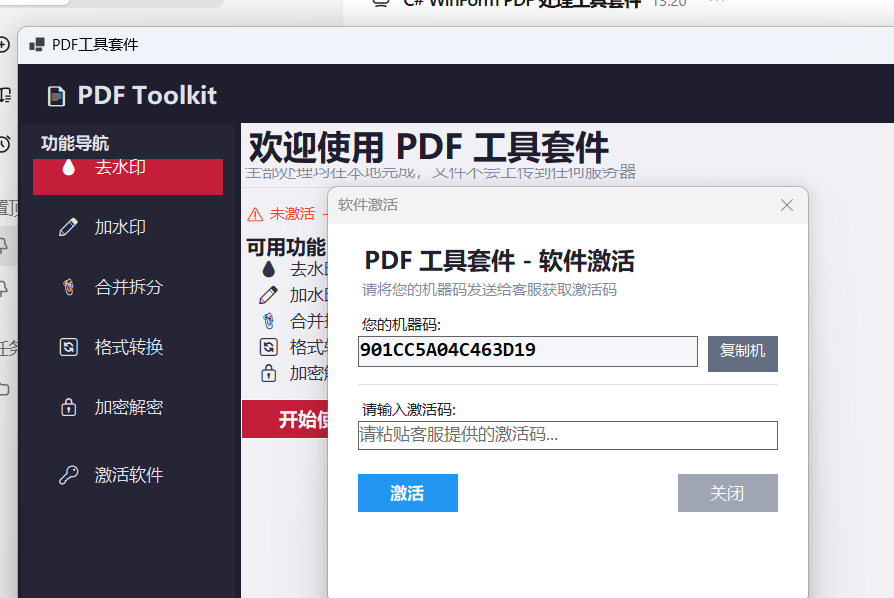Click the 软件激活 dialog title bar text
The width and height of the screenshot is (894, 598).
pos(368,205)
